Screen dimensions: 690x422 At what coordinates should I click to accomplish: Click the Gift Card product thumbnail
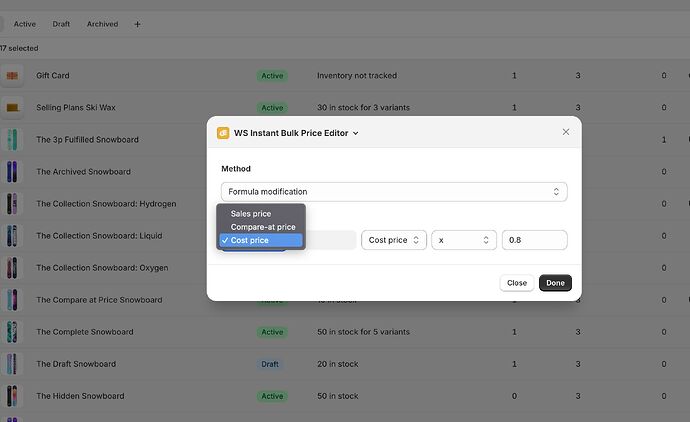click(x=12, y=76)
